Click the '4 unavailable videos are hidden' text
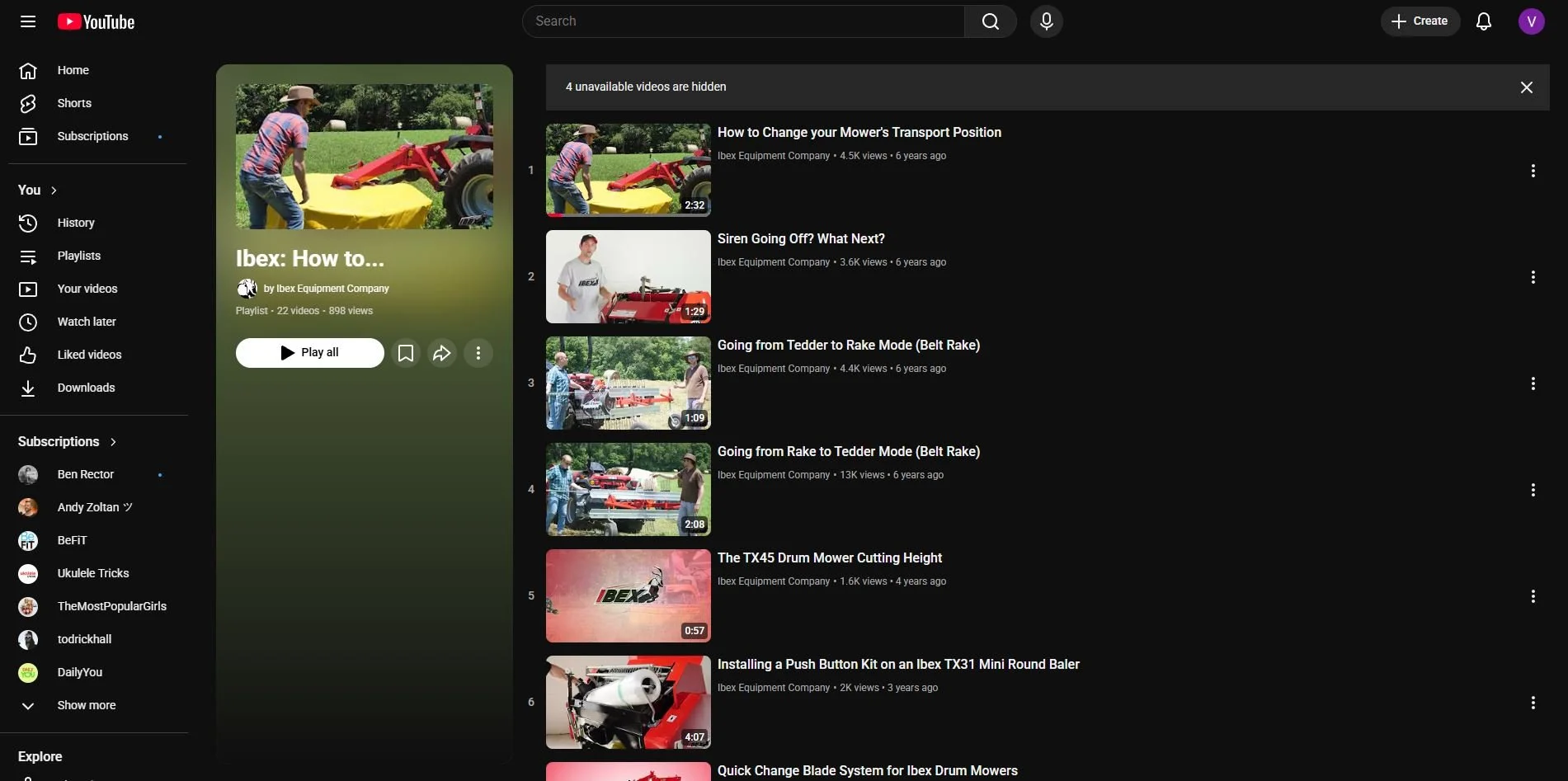The height and width of the screenshot is (781, 1568). tap(646, 87)
